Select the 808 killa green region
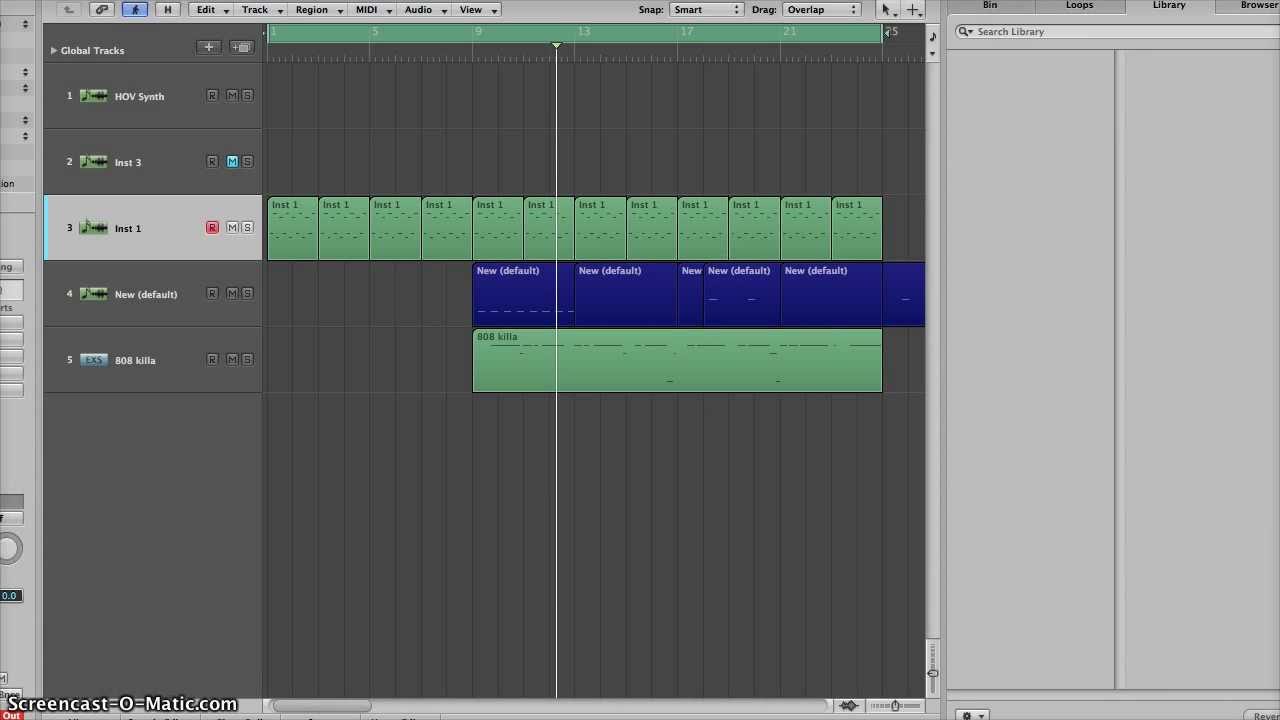Screen dimensions: 1280x720 (x=677, y=360)
